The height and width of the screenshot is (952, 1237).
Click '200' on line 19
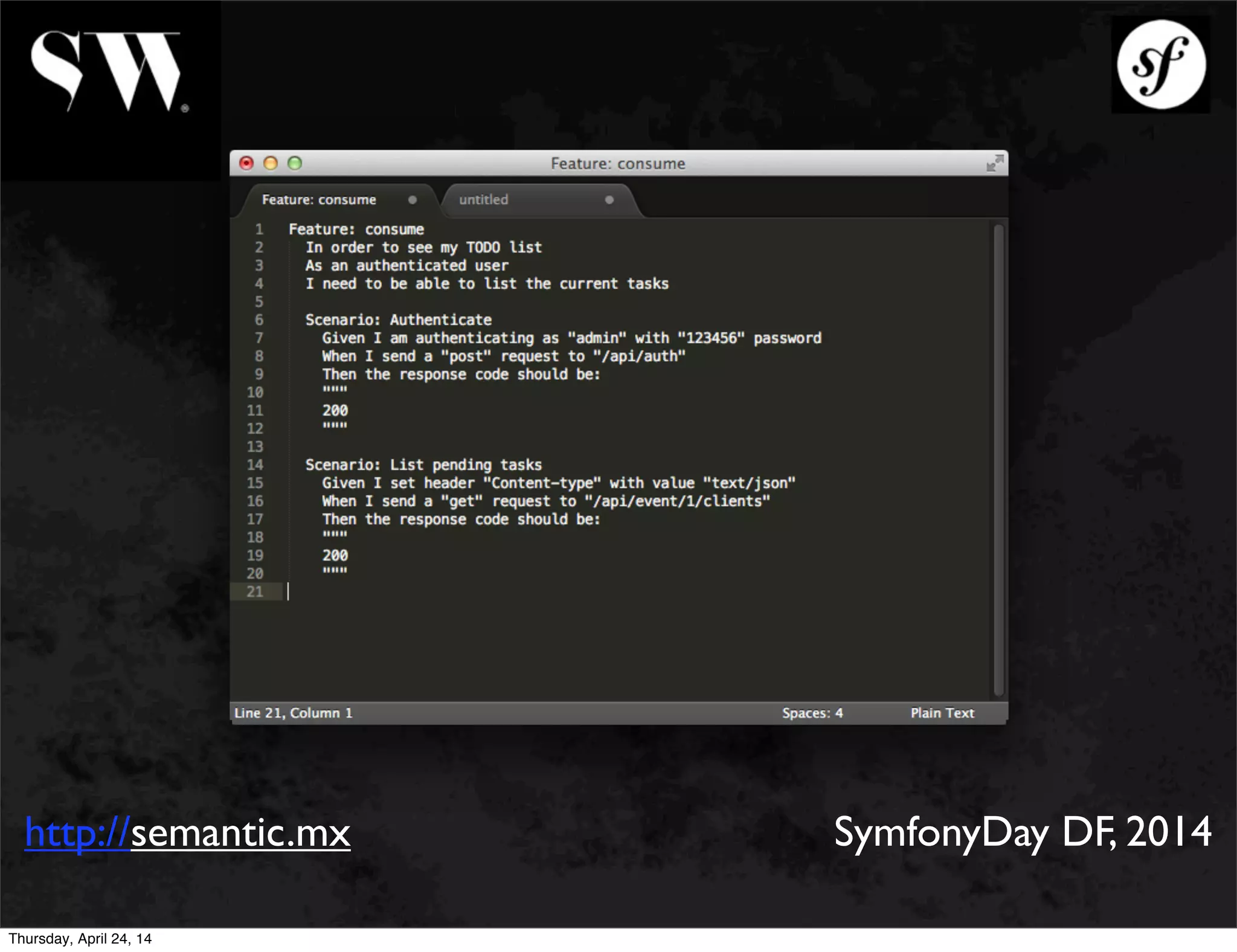335,556
